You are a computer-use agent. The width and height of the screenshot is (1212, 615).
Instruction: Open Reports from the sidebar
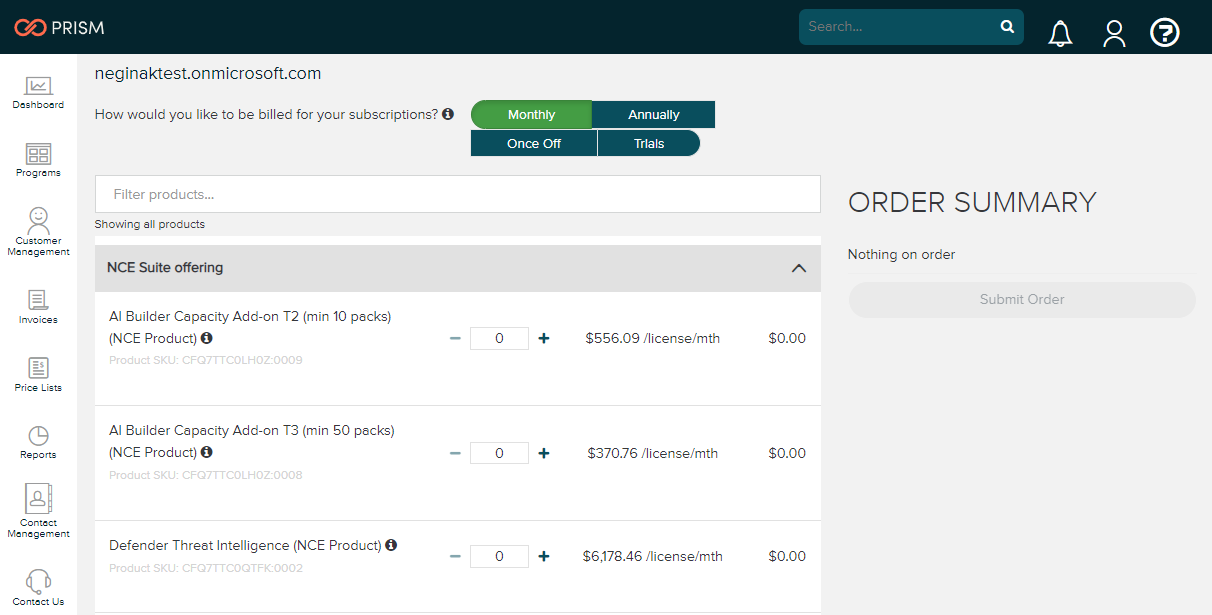pos(38,442)
